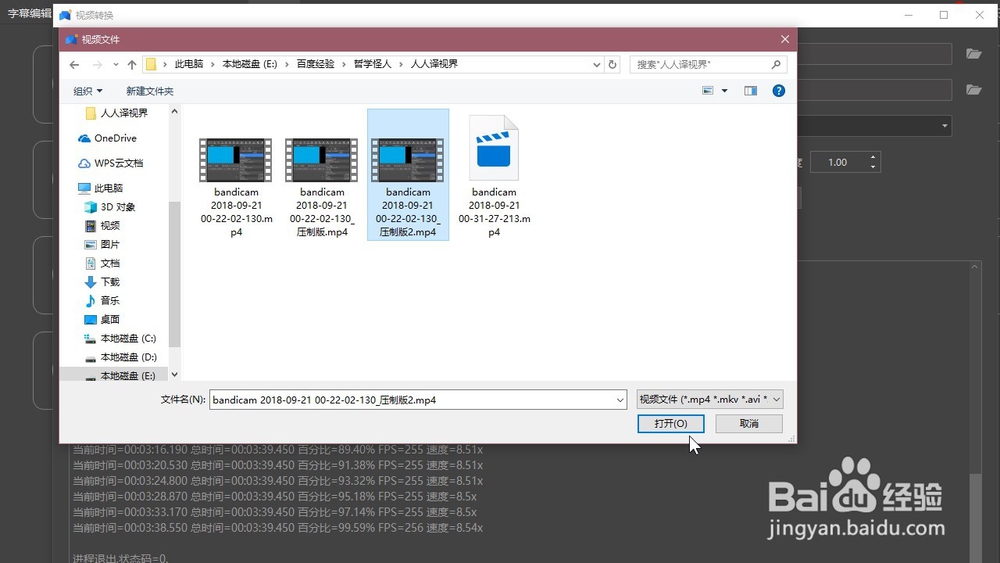Open 音乐 folder in the sidebar
This screenshot has width=1000, height=563.
[x=102, y=300]
